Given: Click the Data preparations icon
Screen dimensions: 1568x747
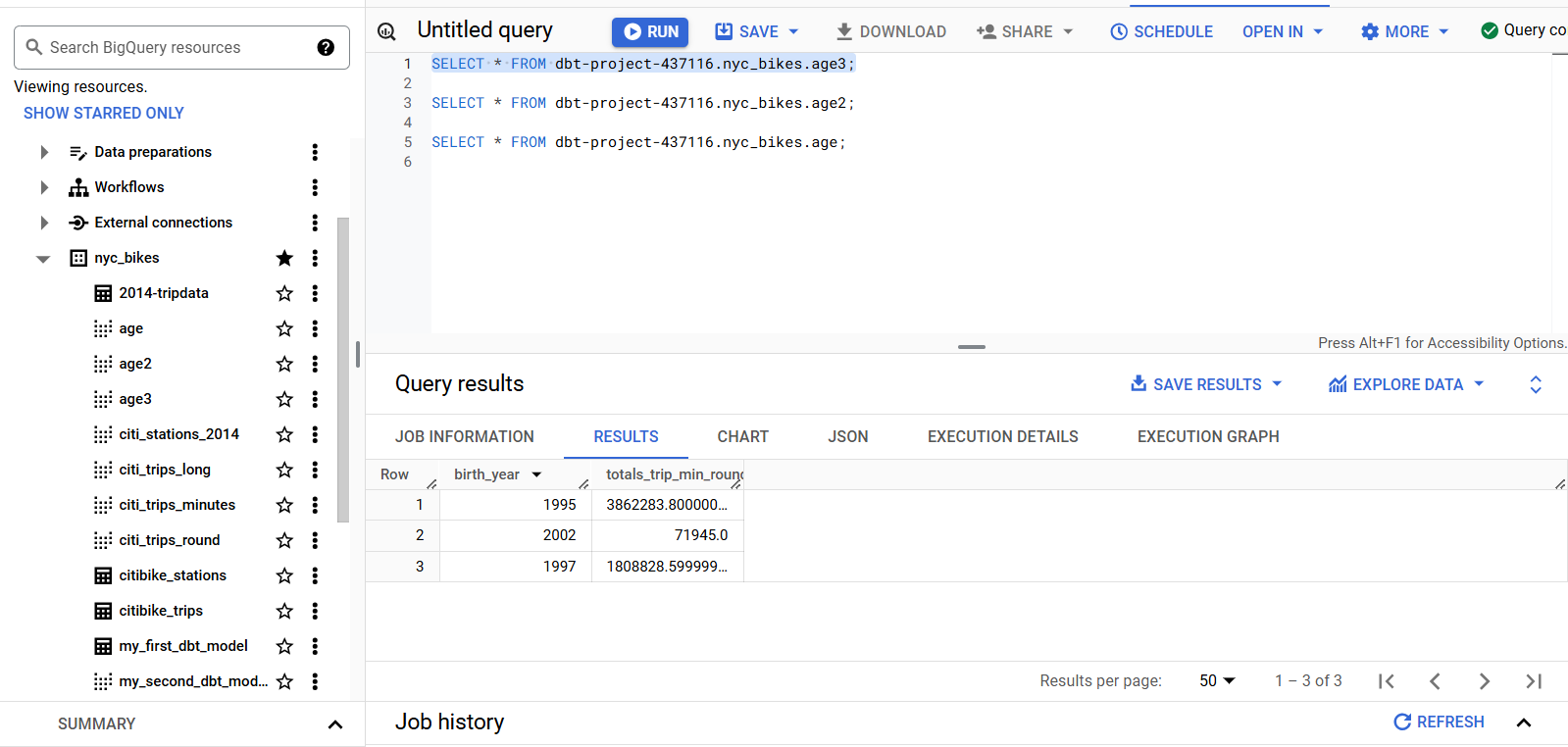Looking at the screenshot, I should pyautogui.click(x=78, y=152).
